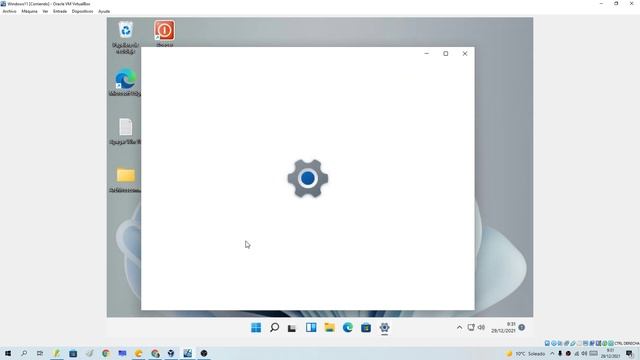Open the Máquina menu
Screen dimensions: 640x360
(29, 11)
